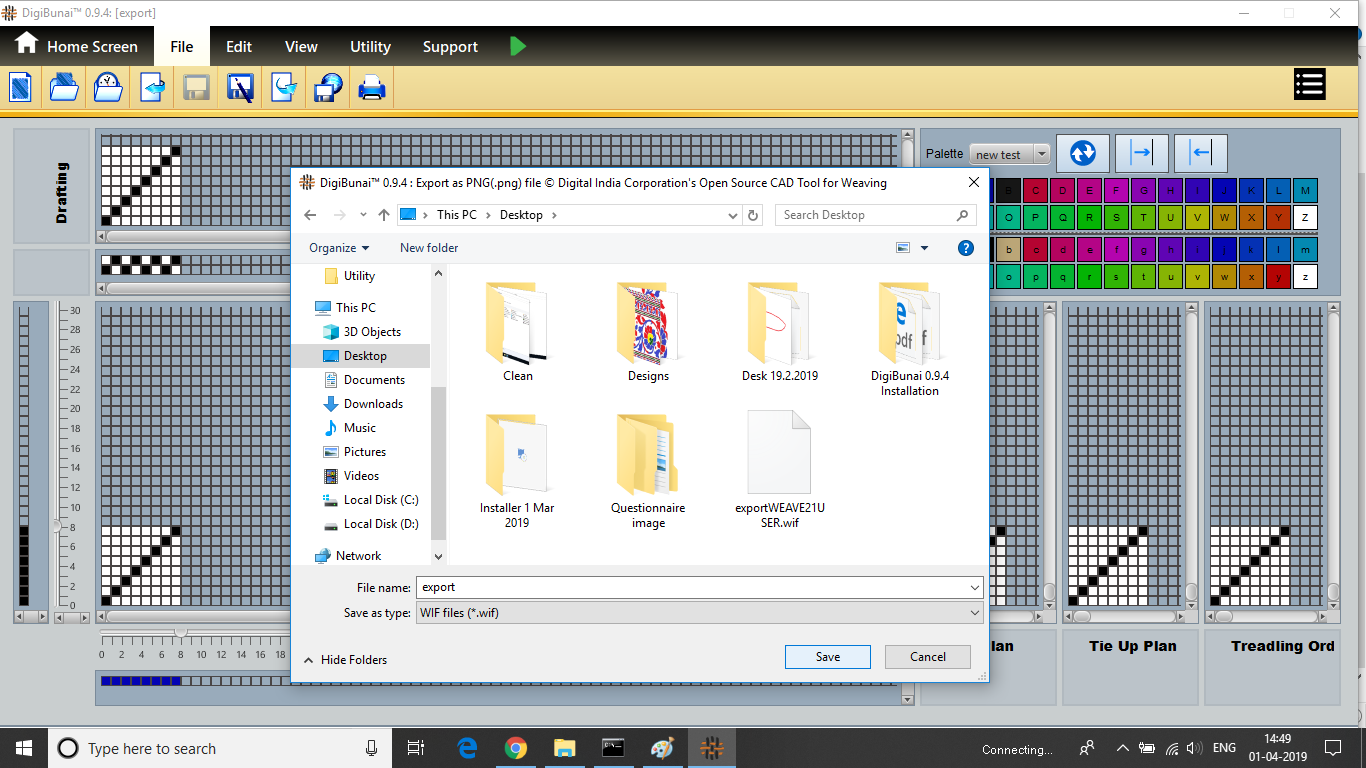This screenshot has height=768, width=1366.
Task: Click the floppy disk with globe icon
Action: click(x=328, y=88)
